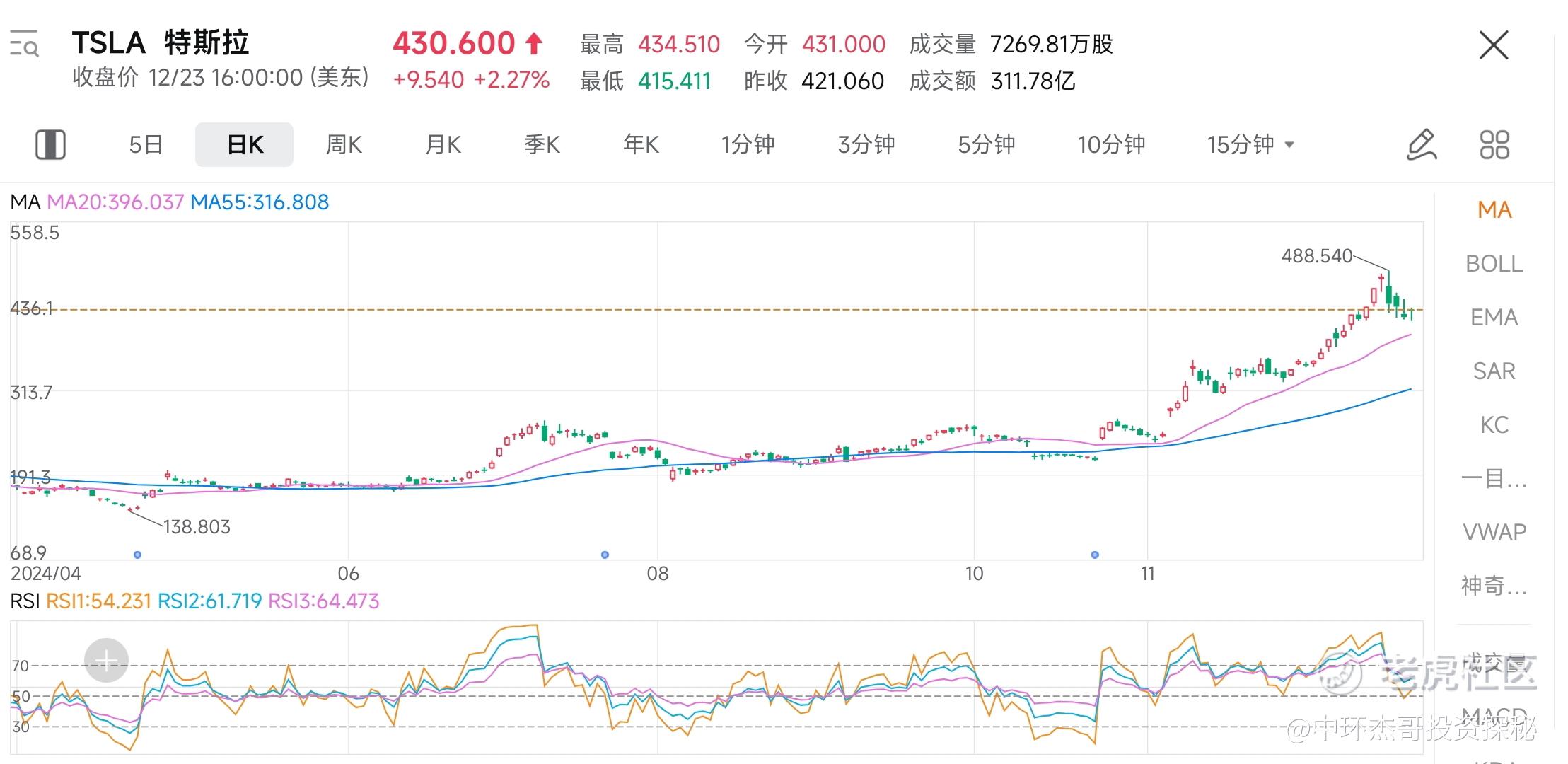1568x764 pixels.
Task: Switch to 年K yearly chart
Action: click(641, 144)
